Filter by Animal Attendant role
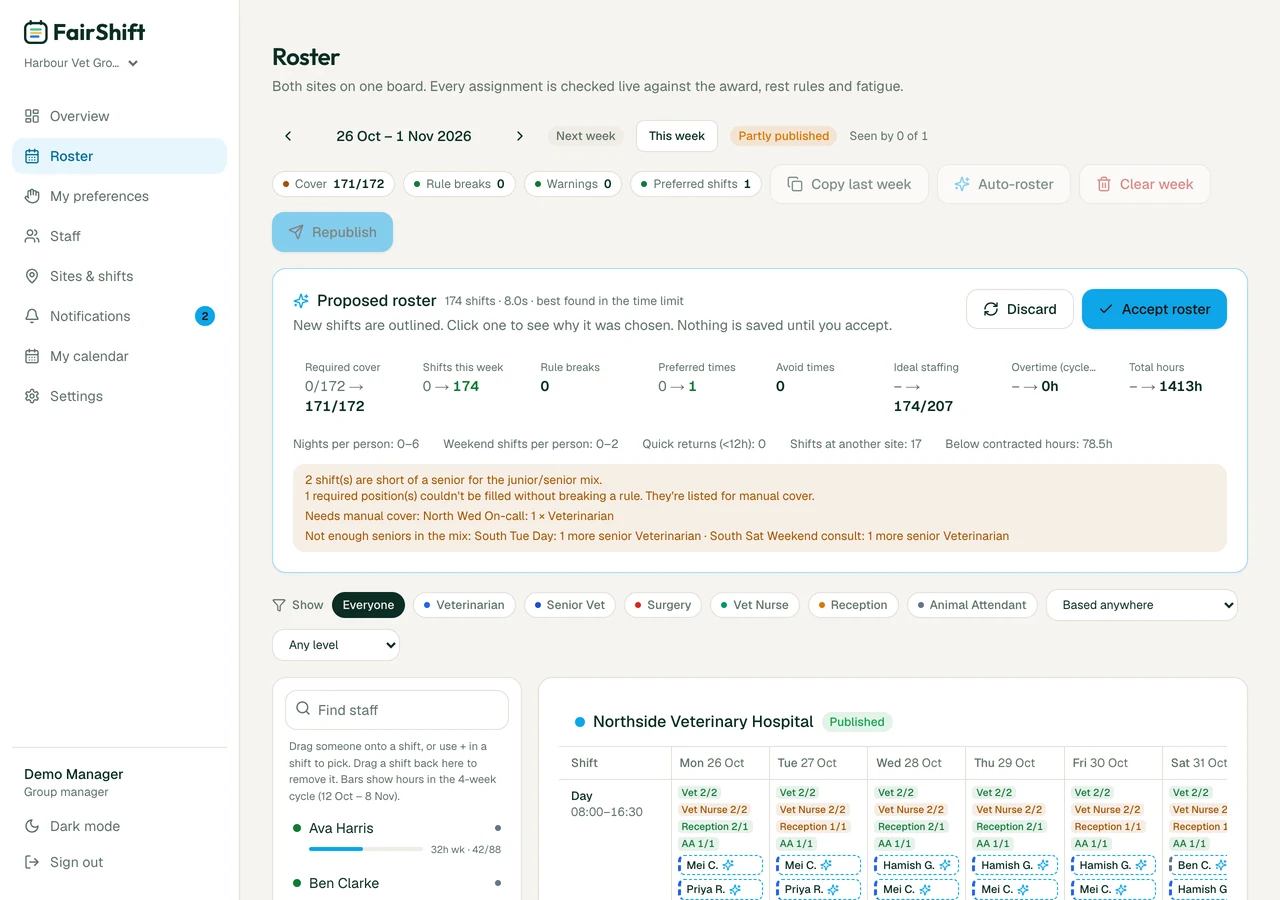 [972, 605]
